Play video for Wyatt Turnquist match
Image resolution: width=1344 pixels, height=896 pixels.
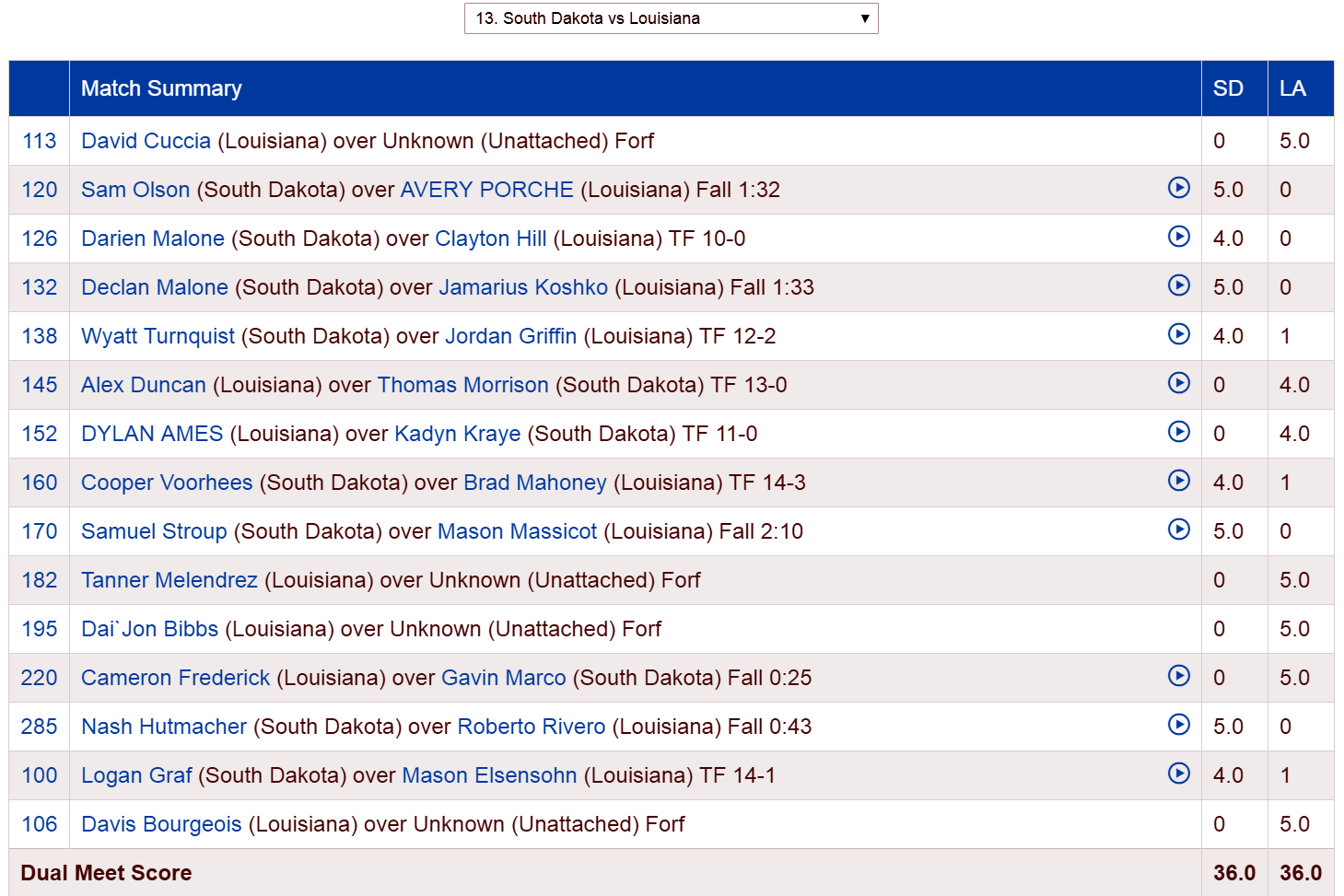[1178, 334]
